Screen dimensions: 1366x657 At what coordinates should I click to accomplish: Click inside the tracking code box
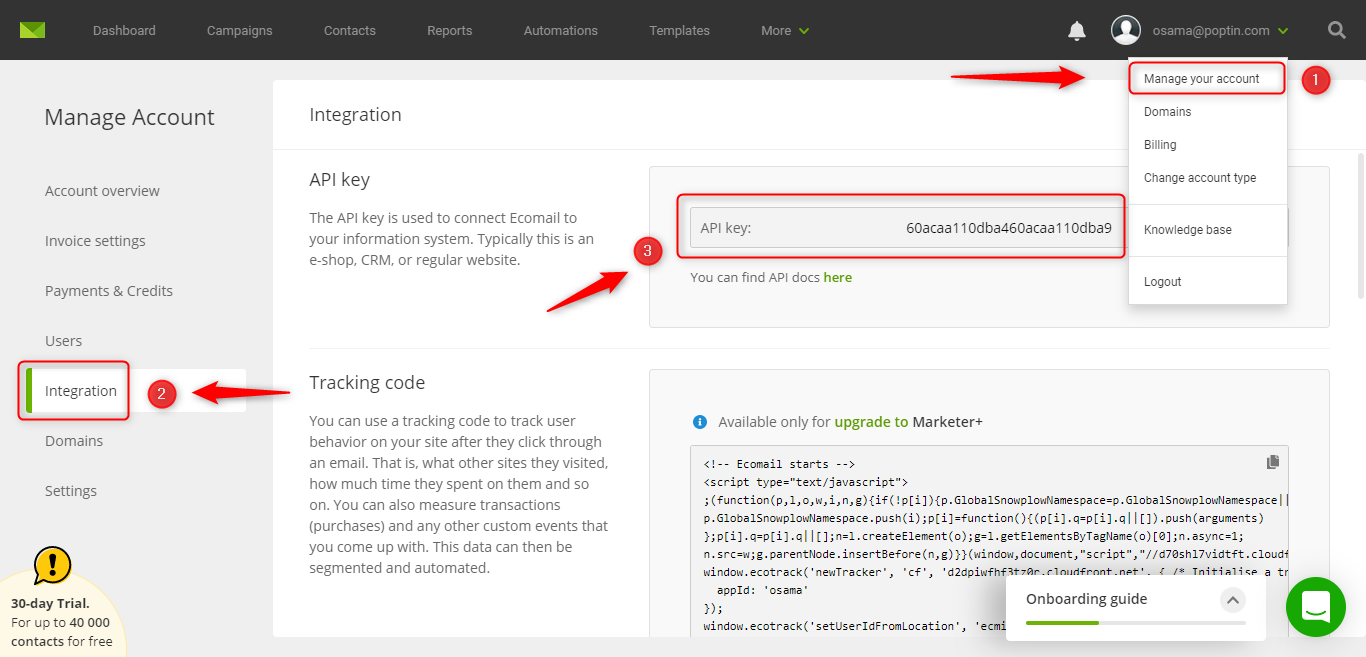coord(989,540)
